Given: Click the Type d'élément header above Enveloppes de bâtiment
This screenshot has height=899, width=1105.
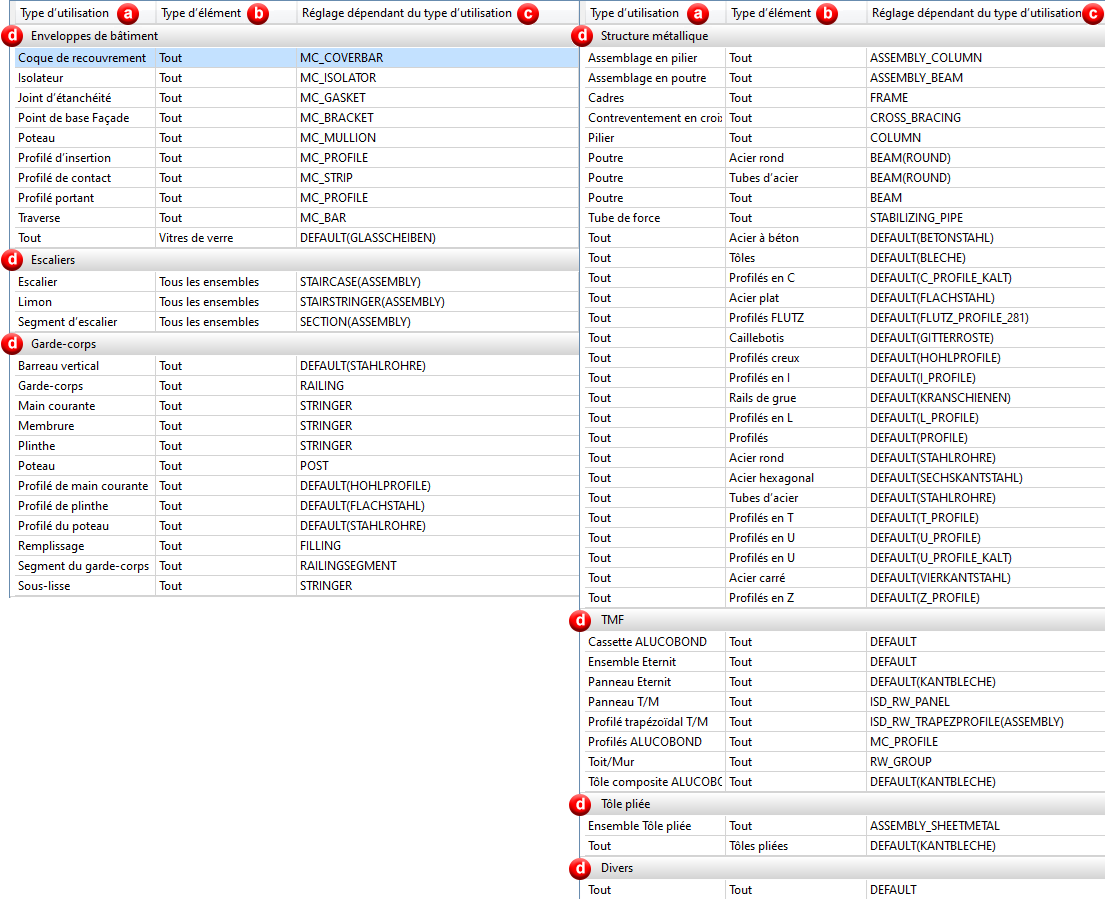Looking at the screenshot, I should tap(201, 13).
